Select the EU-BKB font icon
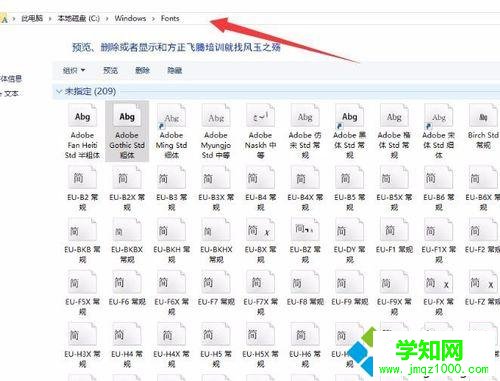This screenshot has width=500, height=381. pos(82,230)
